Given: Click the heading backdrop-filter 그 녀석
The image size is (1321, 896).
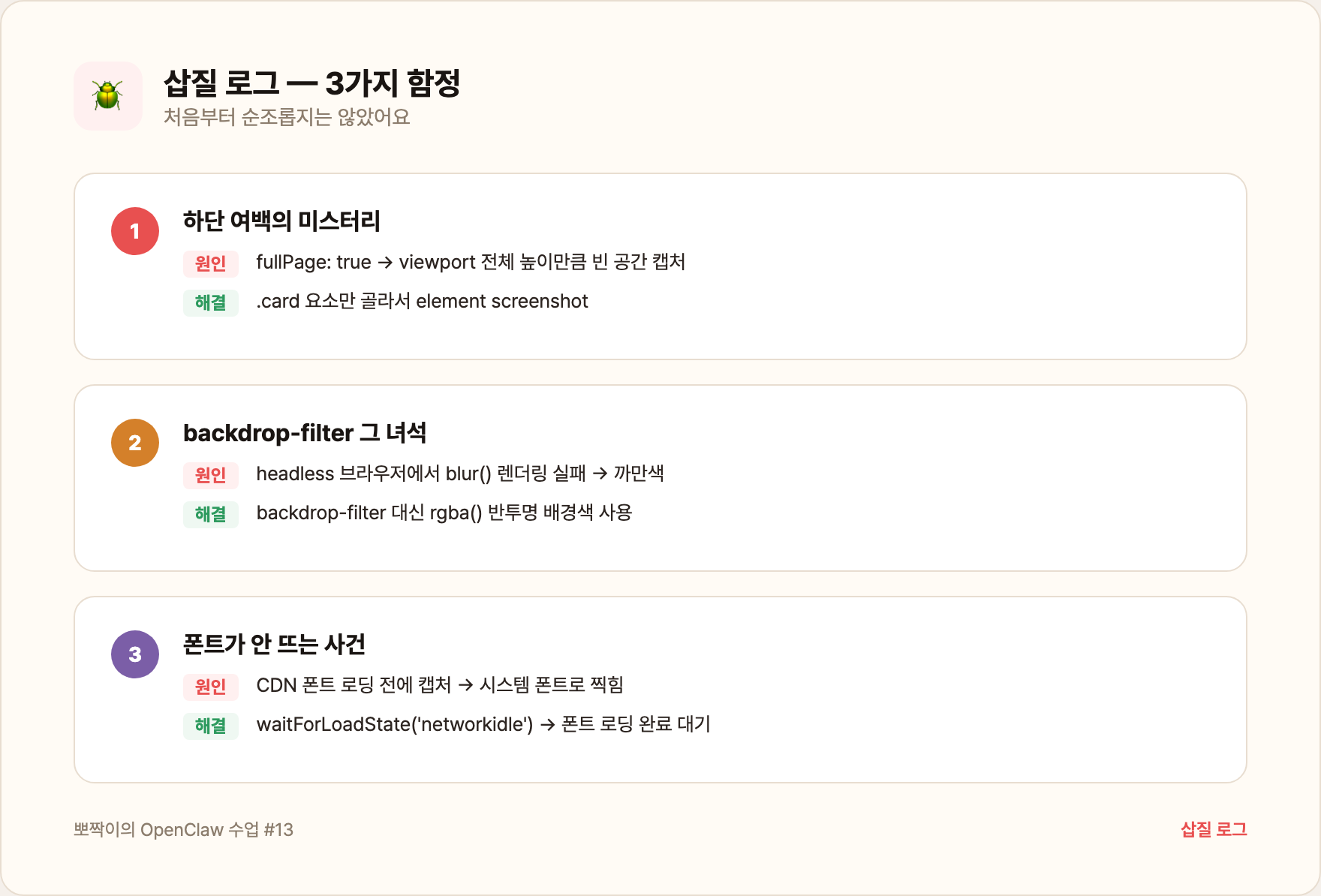Looking at the screenshot, I should coord(304,432).
